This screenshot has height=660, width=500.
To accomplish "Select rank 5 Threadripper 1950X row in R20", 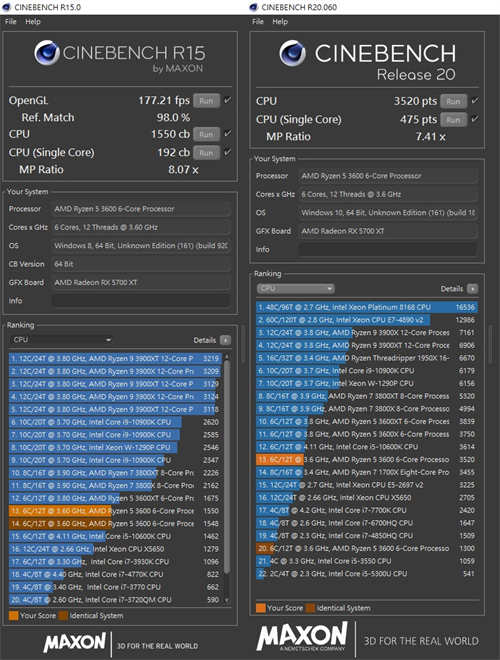I will [367, 358].
